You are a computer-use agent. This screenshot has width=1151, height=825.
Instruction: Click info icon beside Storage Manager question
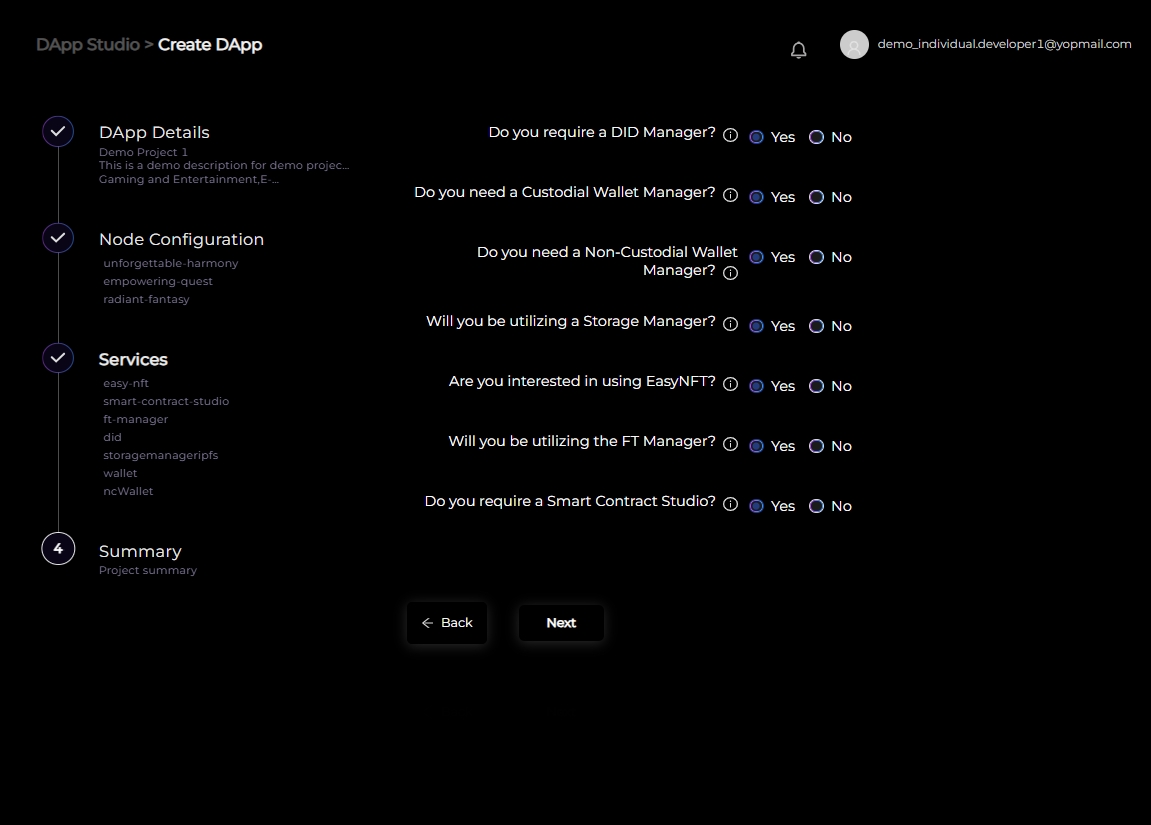(730, 325)
